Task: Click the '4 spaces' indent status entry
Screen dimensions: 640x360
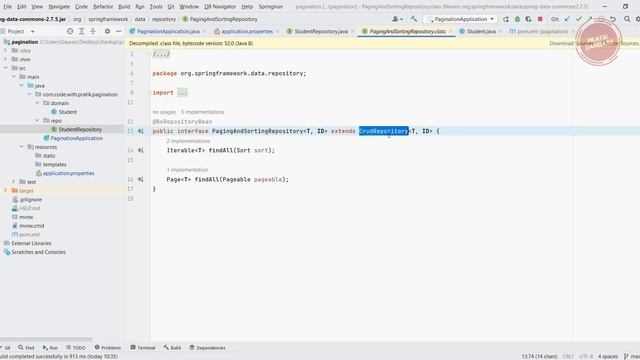Action: click(608, 356)
